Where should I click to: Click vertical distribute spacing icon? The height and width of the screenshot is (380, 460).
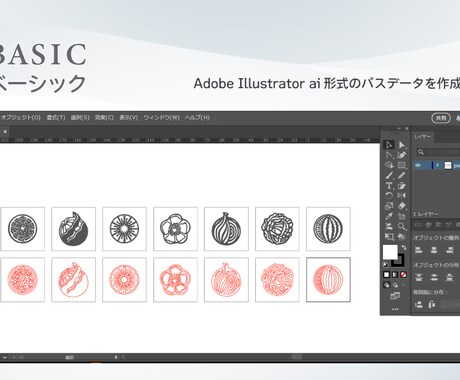[x=419, y=304]
